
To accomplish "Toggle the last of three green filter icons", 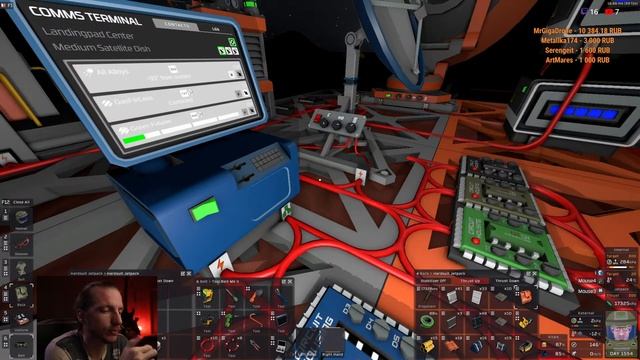I will 235,51.
